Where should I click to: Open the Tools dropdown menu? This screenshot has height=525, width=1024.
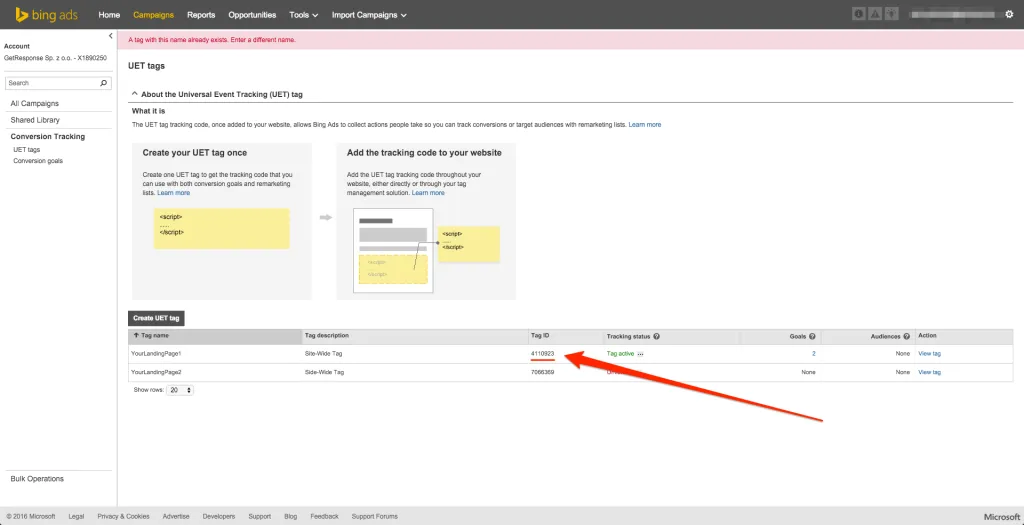[304, 14]
